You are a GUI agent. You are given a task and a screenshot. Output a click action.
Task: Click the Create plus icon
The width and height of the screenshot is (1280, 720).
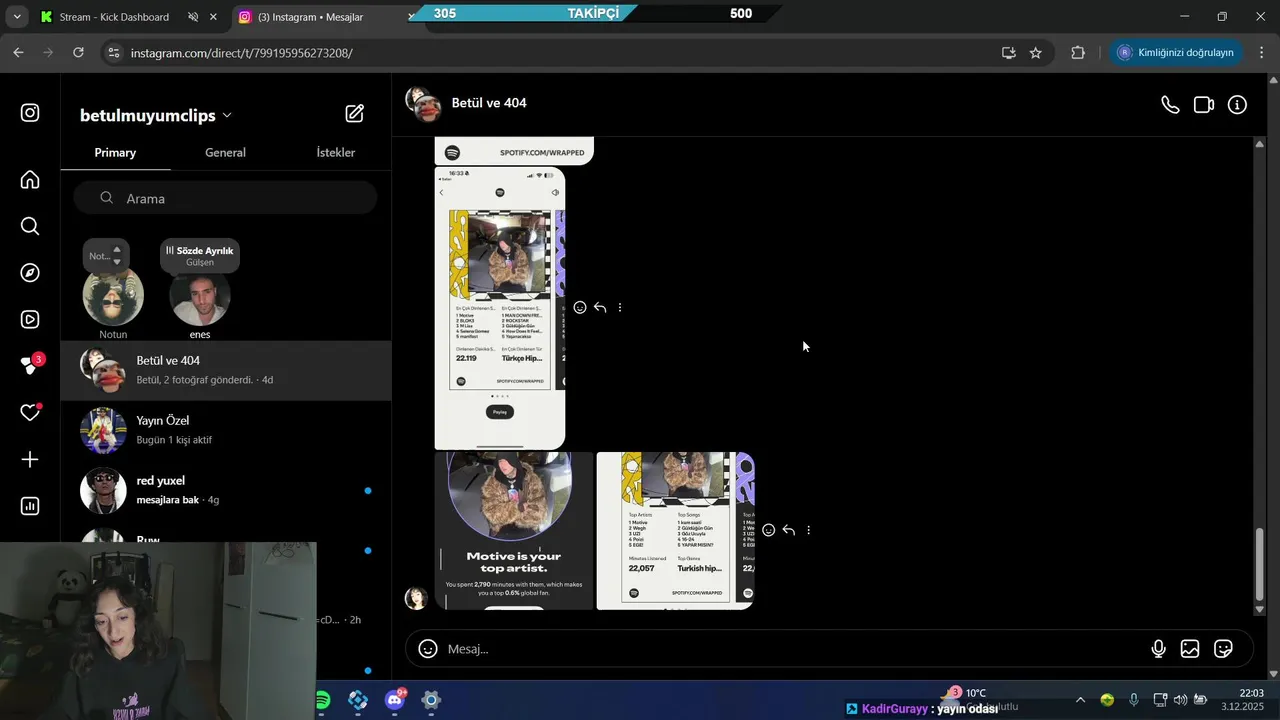pos(30,460)
